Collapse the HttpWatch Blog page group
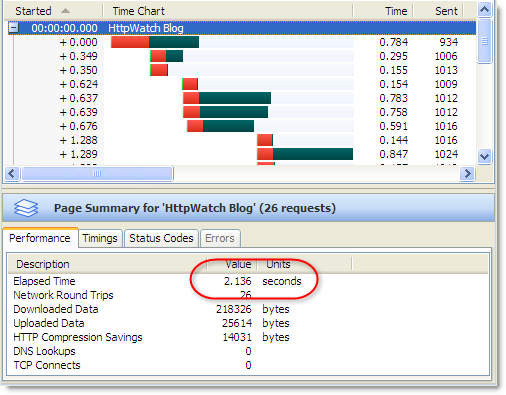506x395 pixels. point(13,28)
